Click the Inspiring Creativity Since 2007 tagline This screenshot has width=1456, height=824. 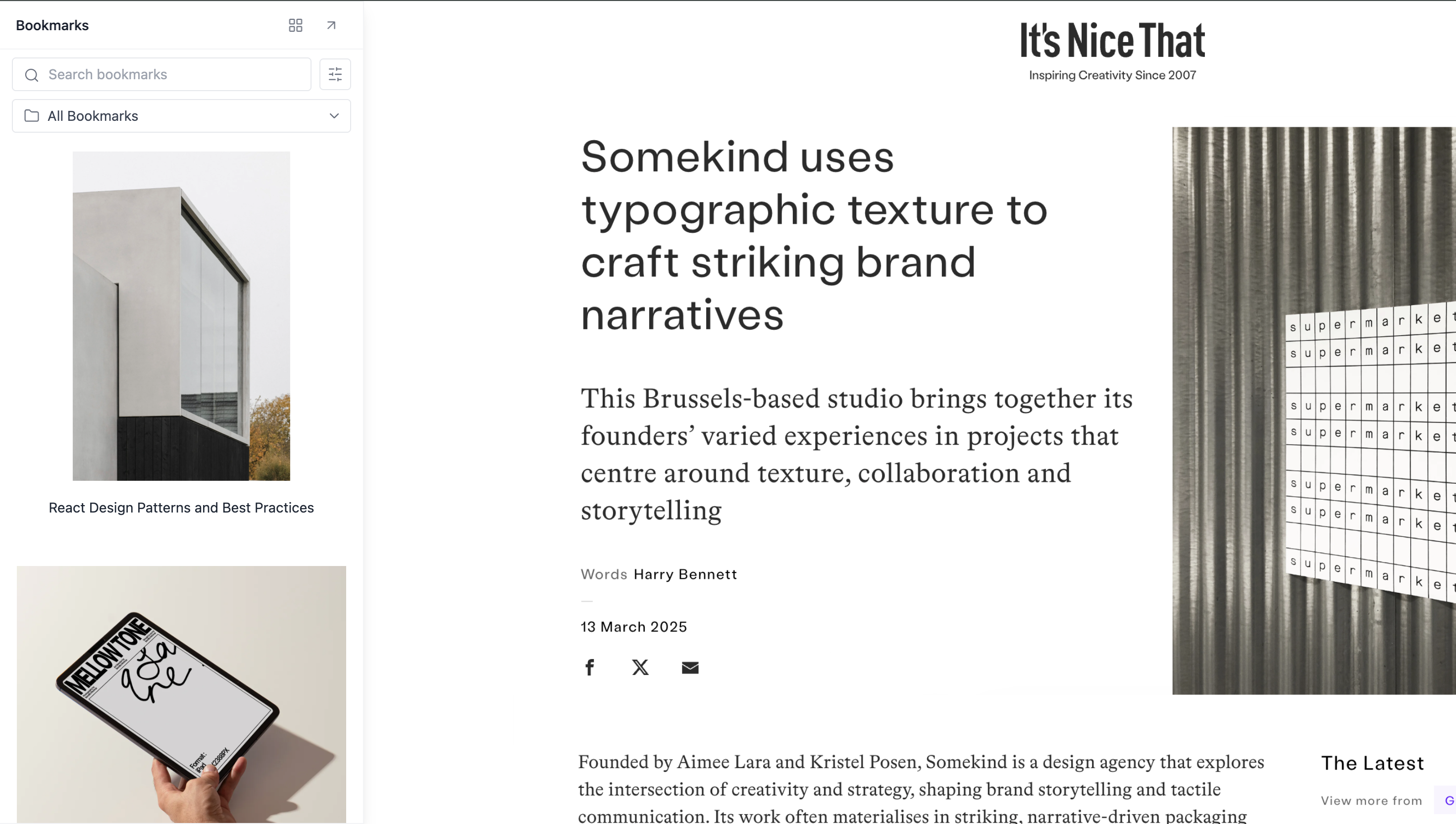point(1112,75)
